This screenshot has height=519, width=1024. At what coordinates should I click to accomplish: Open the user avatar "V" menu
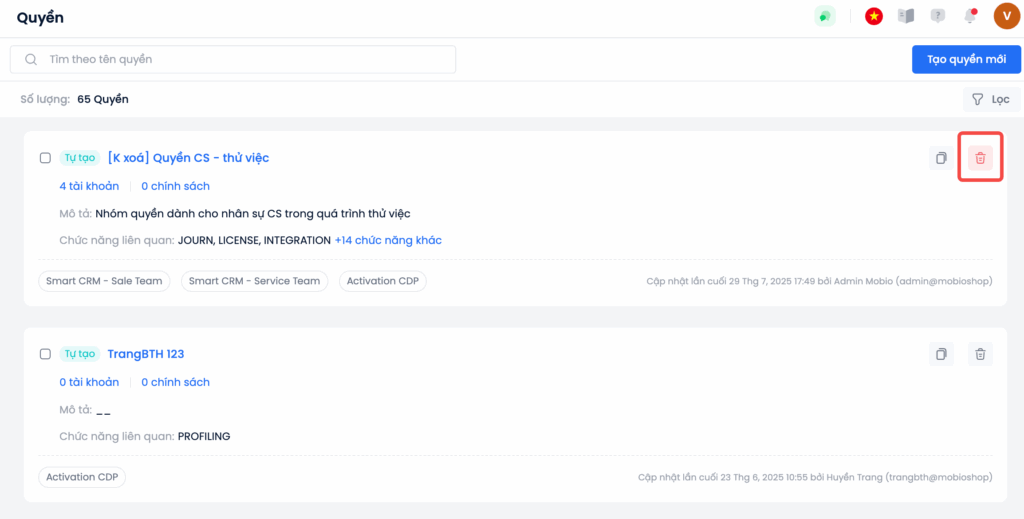pos(1006,16)
